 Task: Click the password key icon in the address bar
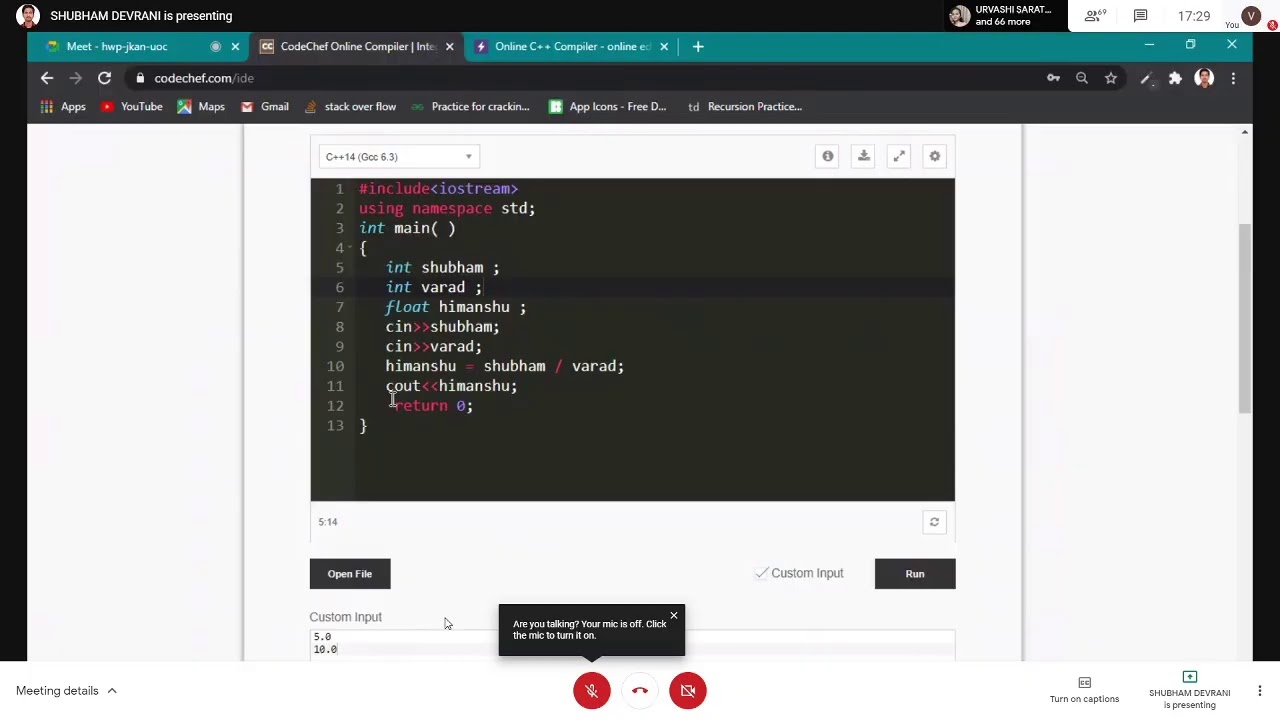coord(1053,78)
